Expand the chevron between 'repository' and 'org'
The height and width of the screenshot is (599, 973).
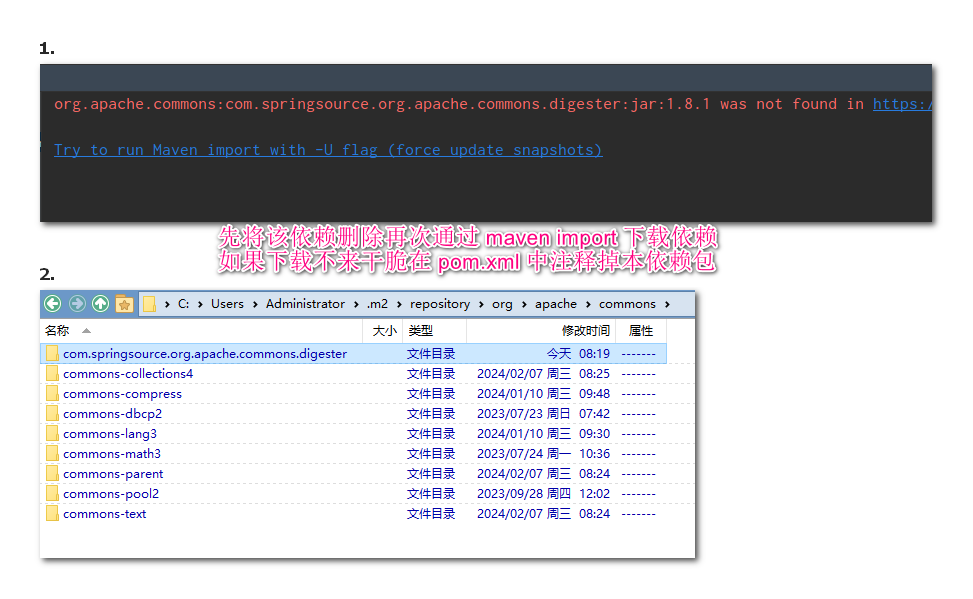tap(482, 304)
